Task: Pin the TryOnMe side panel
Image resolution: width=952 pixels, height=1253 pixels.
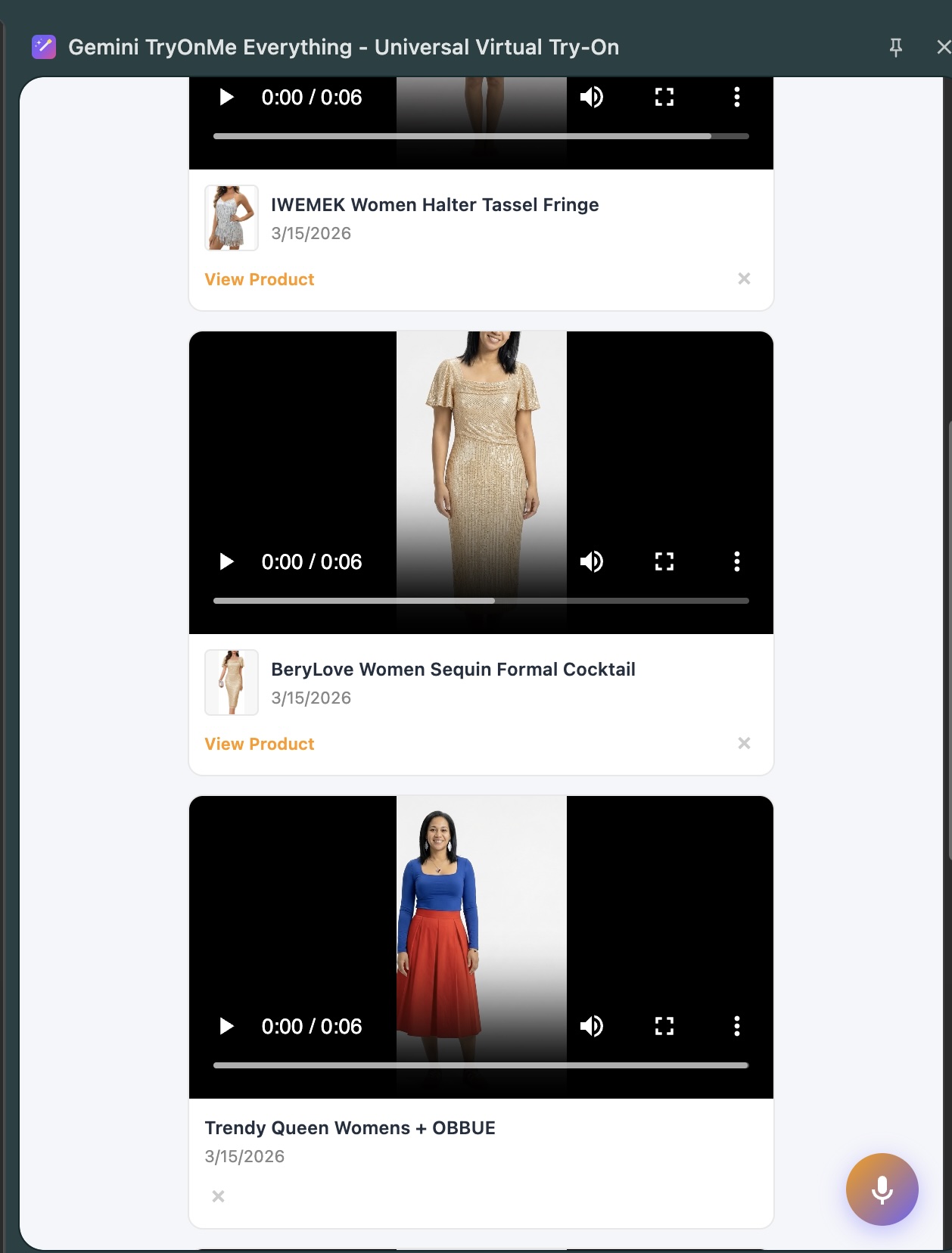Action: (896, 48)
